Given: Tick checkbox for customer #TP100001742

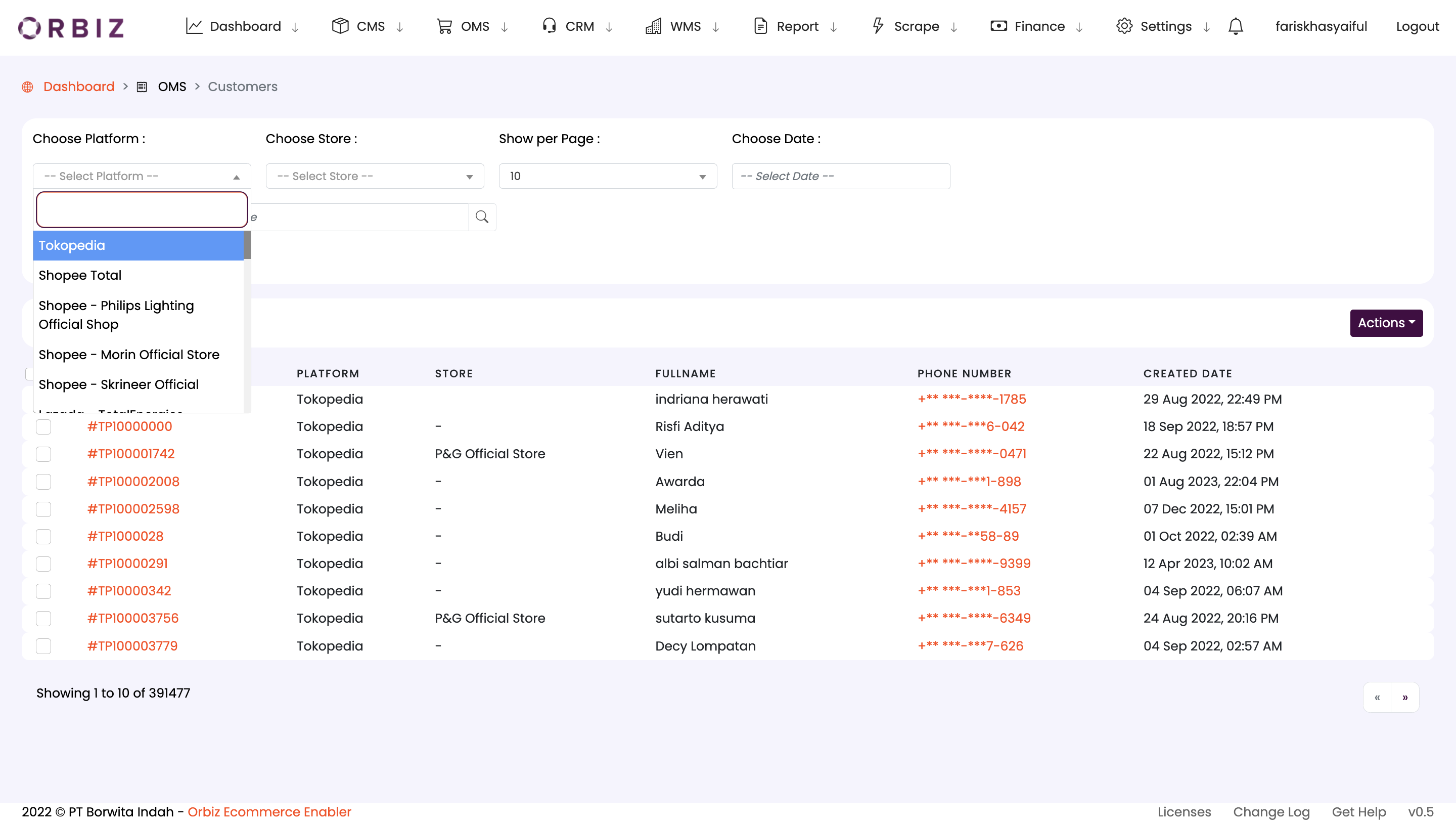Looking at the screenshot, I should [43, 454].
